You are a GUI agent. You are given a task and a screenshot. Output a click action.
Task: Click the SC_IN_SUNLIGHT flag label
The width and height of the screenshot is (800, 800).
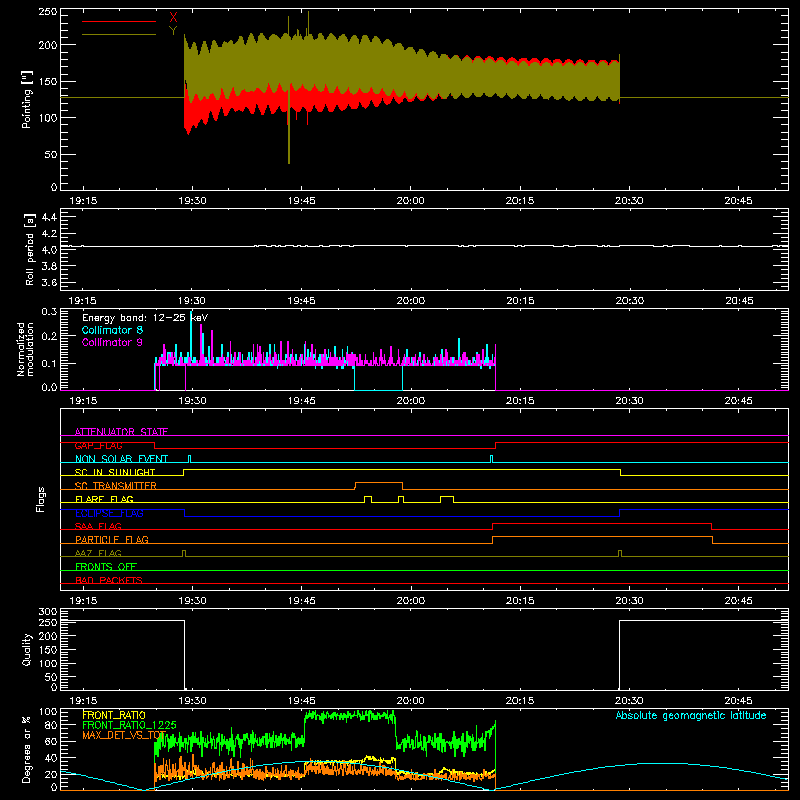115,472
